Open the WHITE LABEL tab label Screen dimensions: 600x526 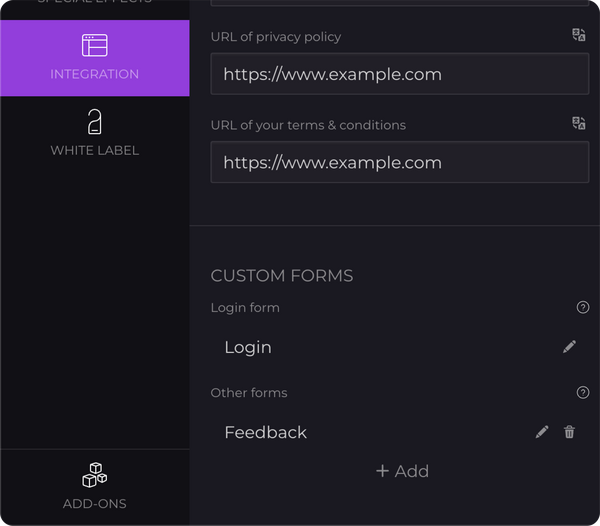pyautogui.click(x=95, y=150)
